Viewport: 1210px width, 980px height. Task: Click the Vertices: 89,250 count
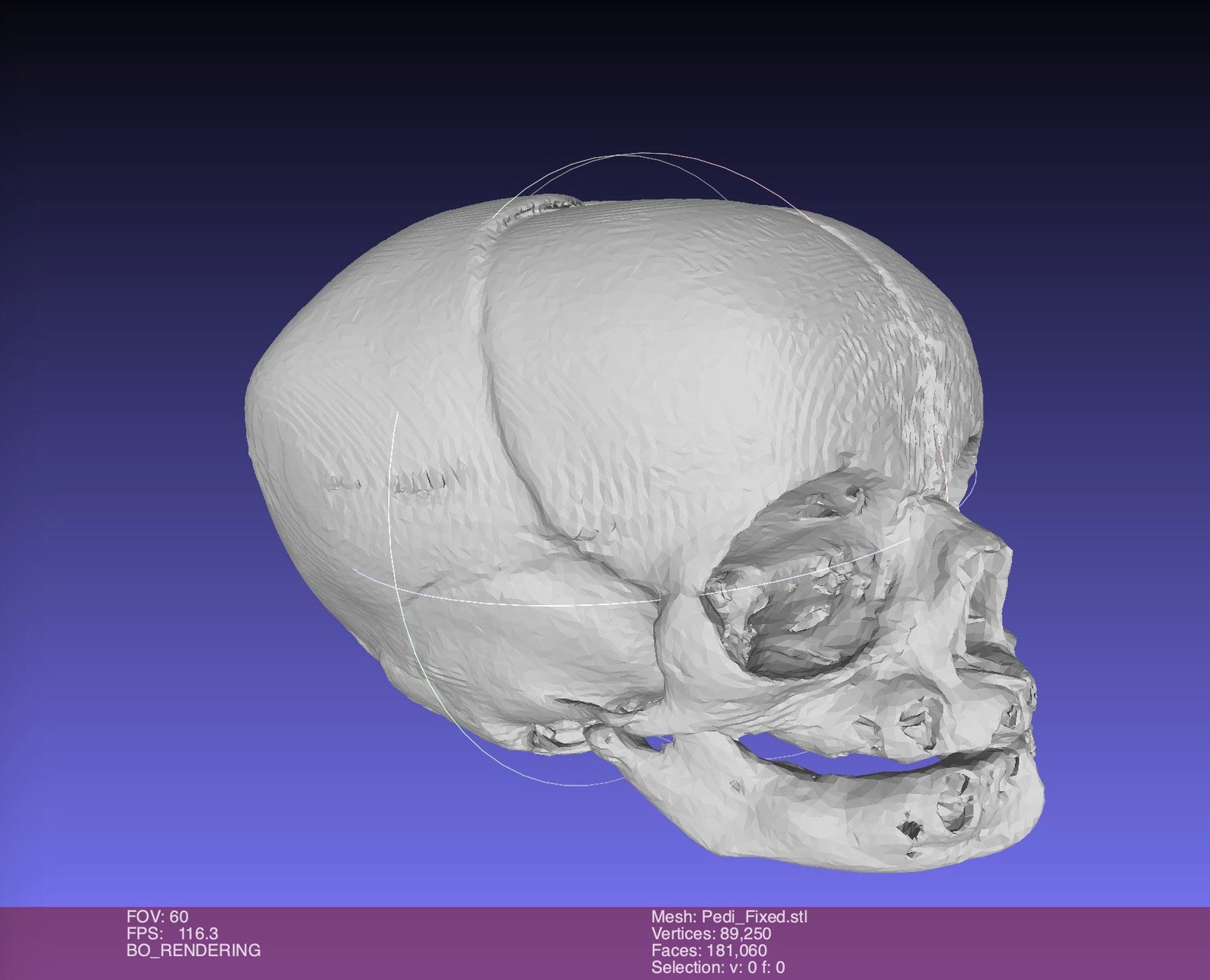point(711,934)
